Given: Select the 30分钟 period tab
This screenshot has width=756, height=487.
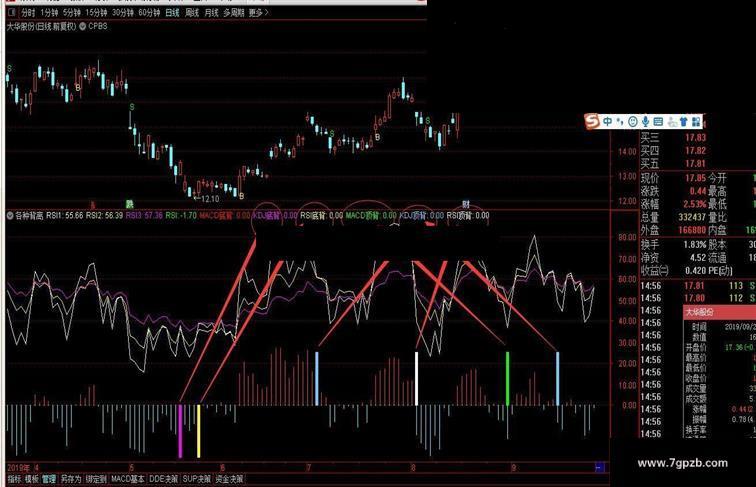Looking at the screenshot, I should click(x=122, y=13).
